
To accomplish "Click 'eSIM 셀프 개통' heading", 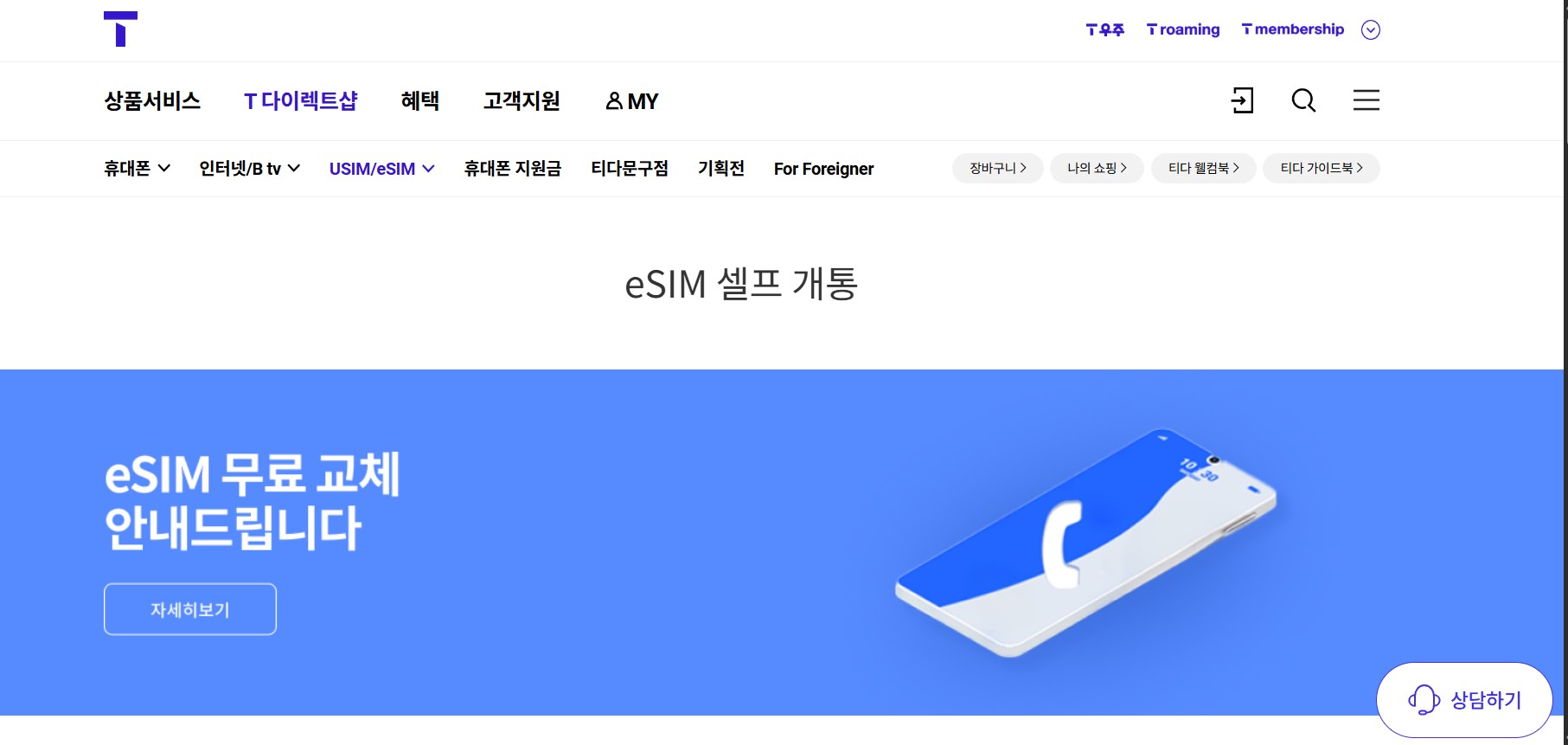I will click(x=741, y=284).
